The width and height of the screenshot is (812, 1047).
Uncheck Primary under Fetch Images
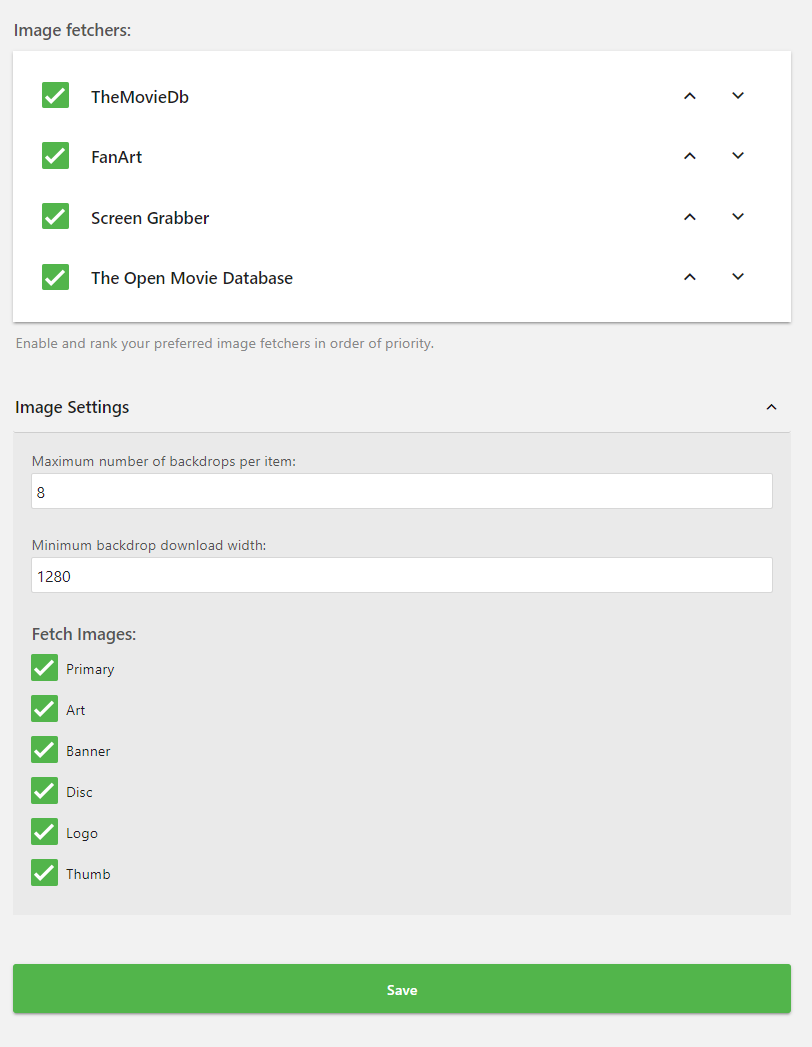44,669
